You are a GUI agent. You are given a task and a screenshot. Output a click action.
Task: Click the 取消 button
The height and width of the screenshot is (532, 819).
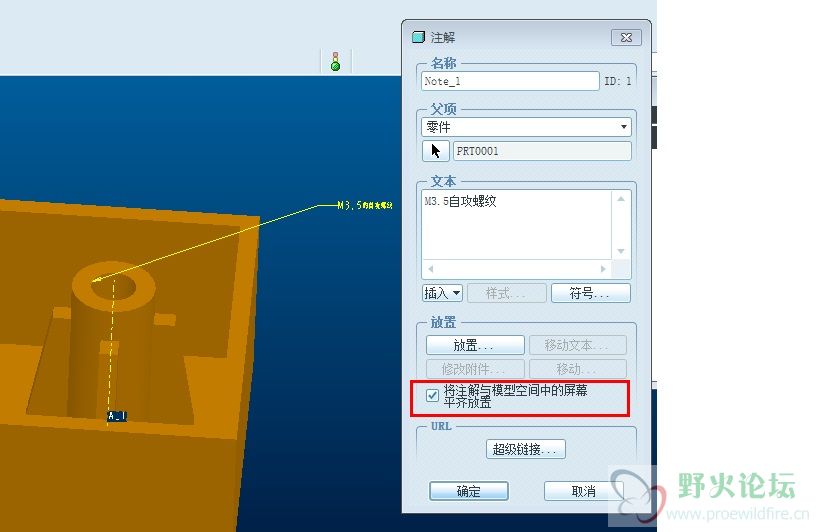coord(583,491)
